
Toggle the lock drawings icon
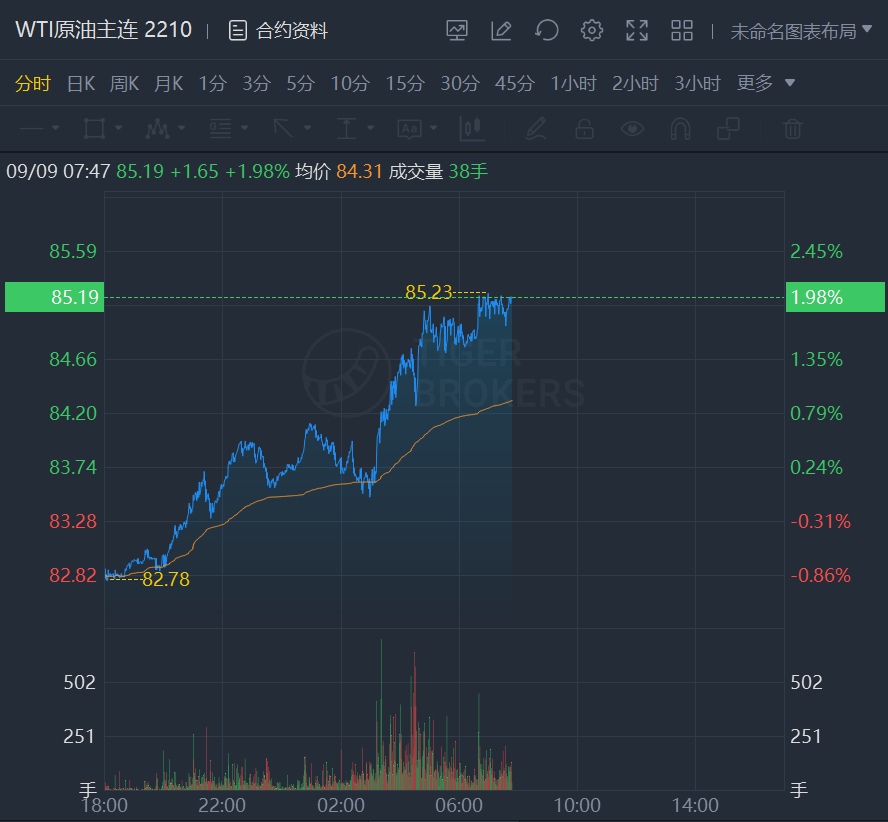[x=584, y=129]
